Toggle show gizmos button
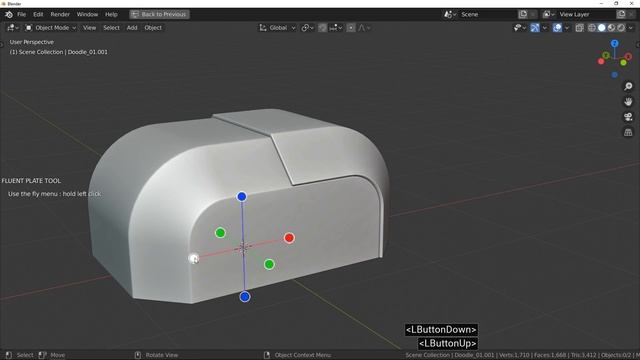Viewport: 640px width, 360px height. click(x=535, y=28)
